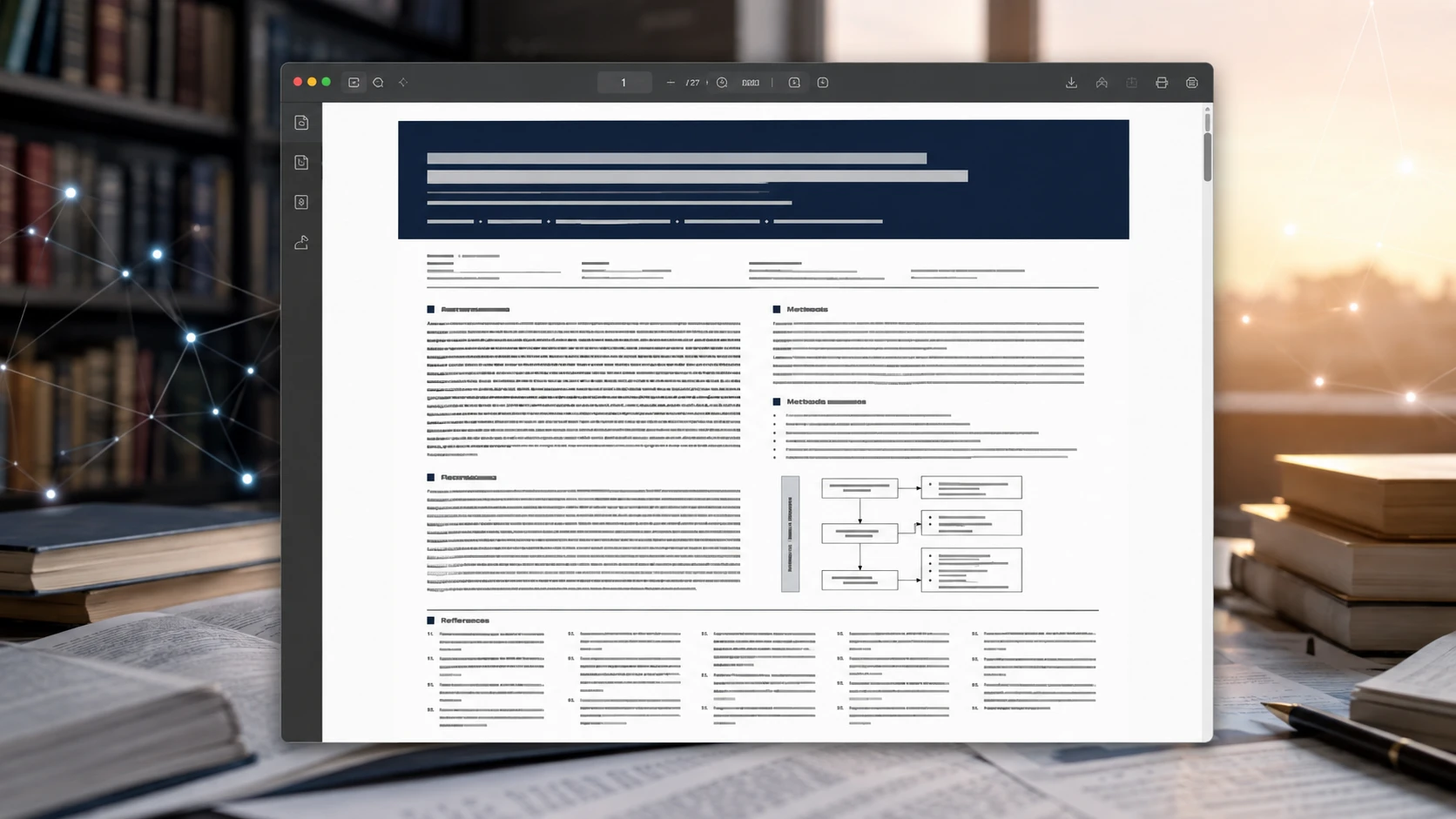Screen dimensions: 1456x819
Task: Open the sidebar page icon with a clip mark
Action: pos(301,163)
